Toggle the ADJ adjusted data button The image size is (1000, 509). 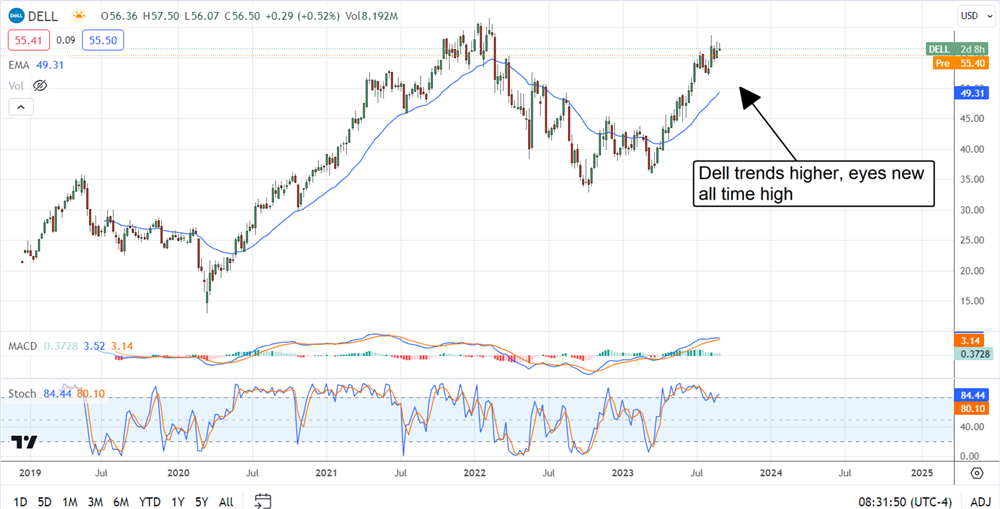click(x=981, y=502)
